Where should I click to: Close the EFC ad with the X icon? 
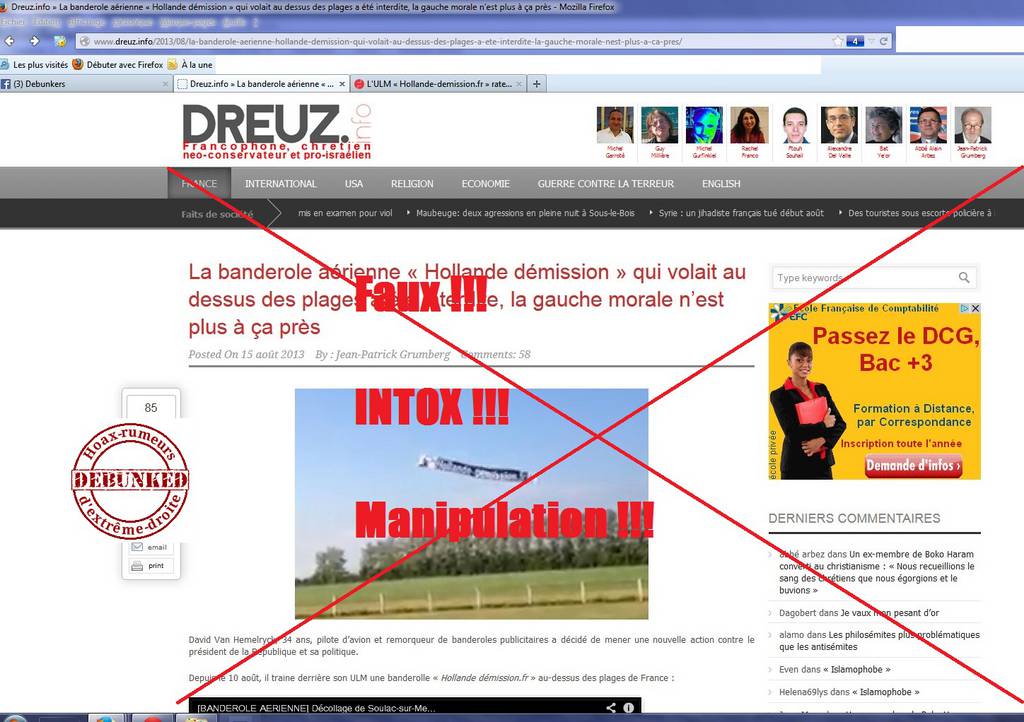click(975, 308)
